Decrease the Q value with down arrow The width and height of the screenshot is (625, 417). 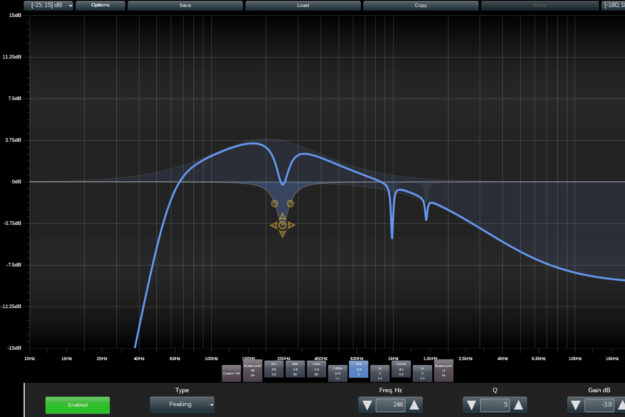471,405
